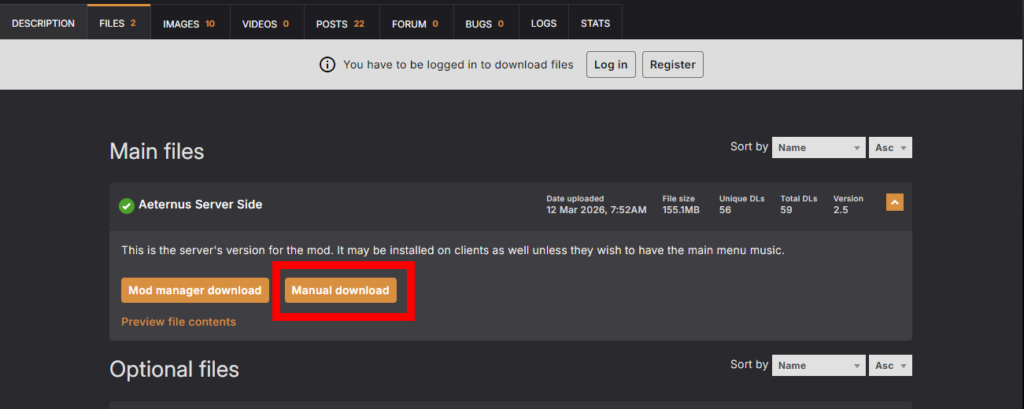Show the Stats tab
Viewport: 1024px width, 409px height.
pos(596,23)
